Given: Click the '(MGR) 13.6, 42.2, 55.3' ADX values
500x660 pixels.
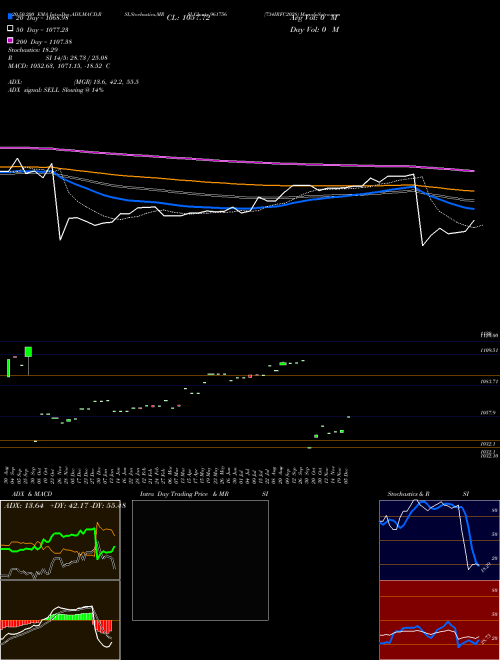Looking at the screenshot, I should [x=106, y=82].
